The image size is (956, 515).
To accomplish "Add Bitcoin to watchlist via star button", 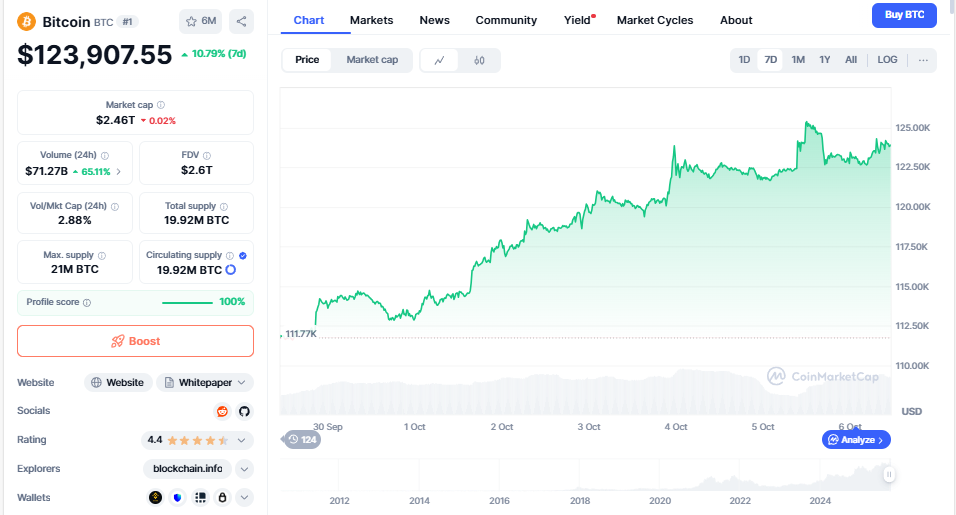I will [x=201, y=21].
